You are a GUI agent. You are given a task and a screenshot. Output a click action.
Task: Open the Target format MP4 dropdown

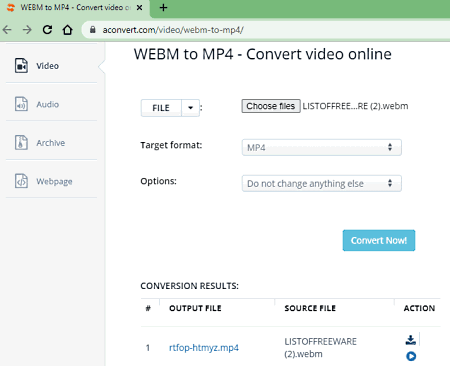pyautogui.click(x=322, y=147)
